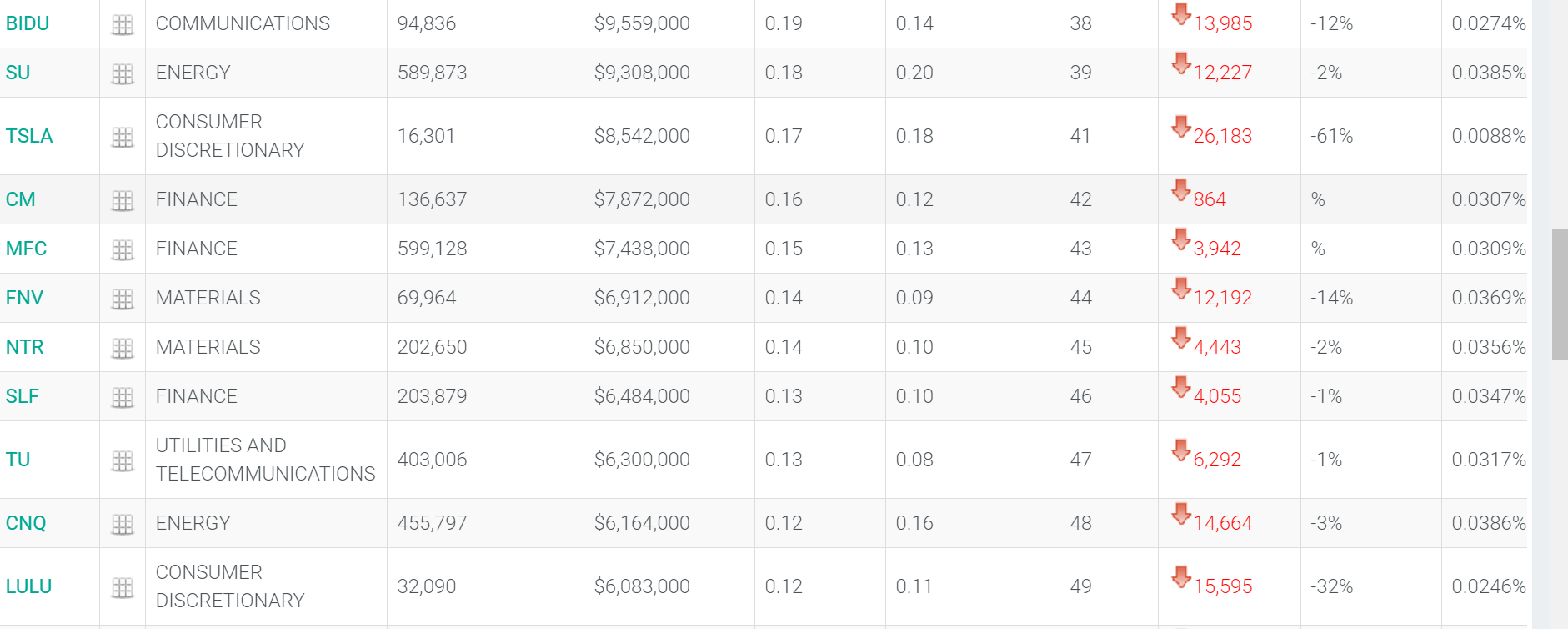Click the table icon in the LULU row
Image resolution: width=1568 pixels, height=629 pixels.
[x=123, y=588]
